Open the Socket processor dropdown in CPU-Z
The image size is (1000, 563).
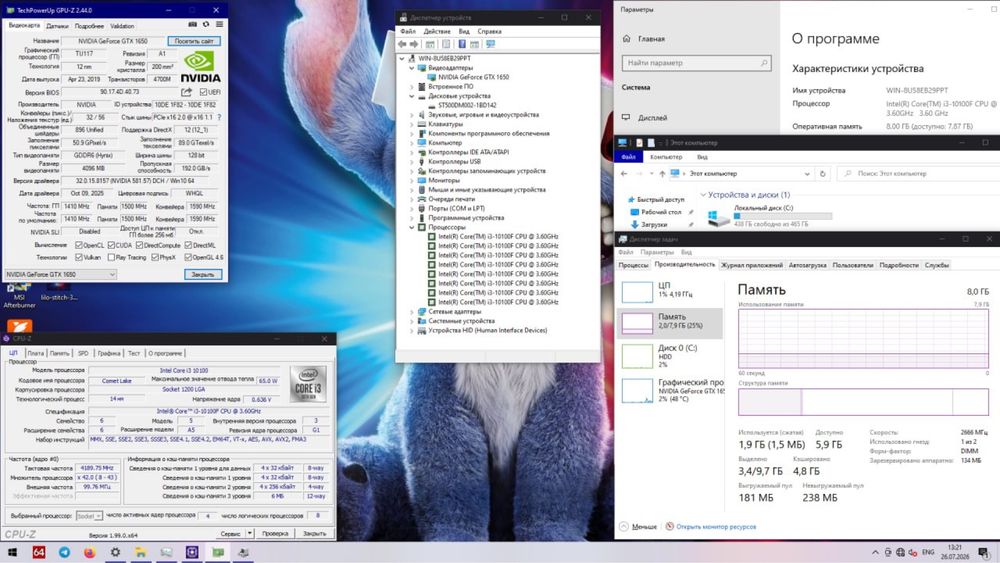point(89,516)
